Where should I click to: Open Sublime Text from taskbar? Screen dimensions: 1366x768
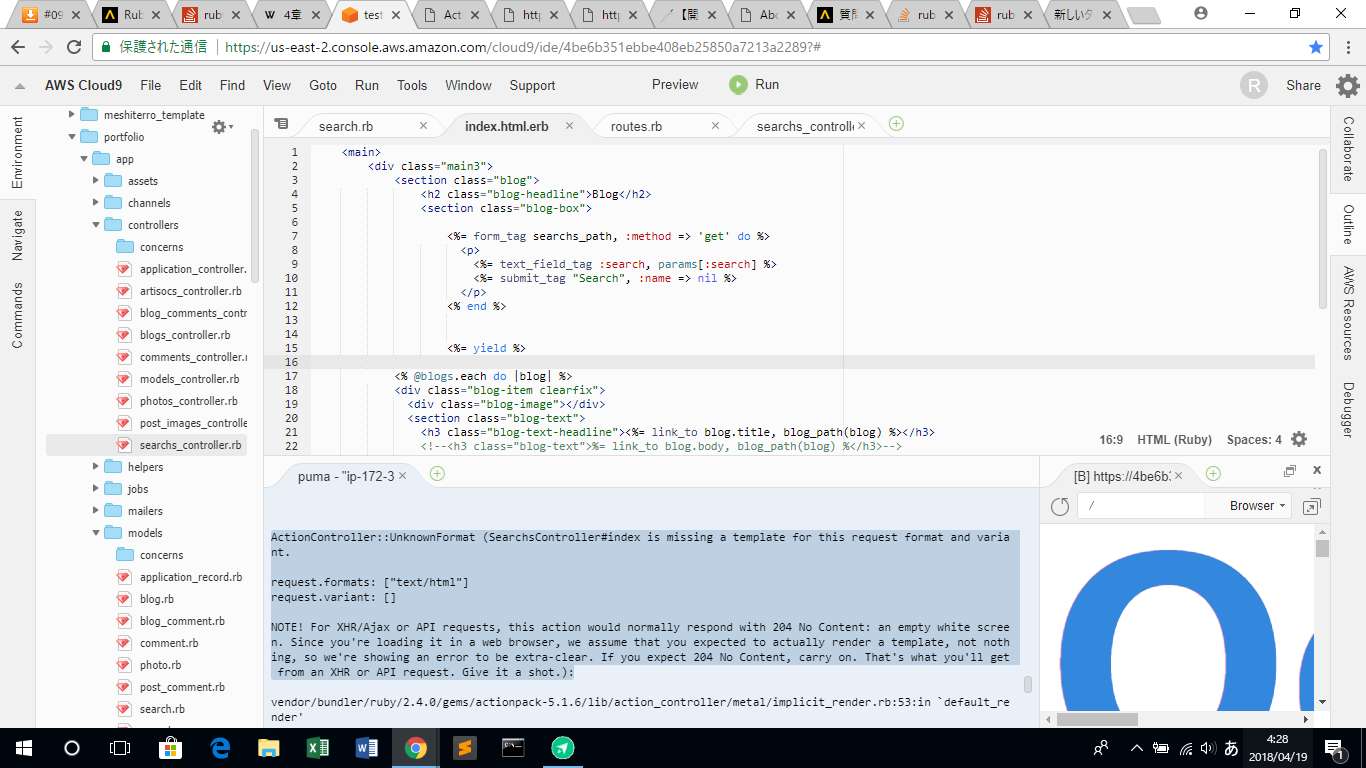coord(465,747)
